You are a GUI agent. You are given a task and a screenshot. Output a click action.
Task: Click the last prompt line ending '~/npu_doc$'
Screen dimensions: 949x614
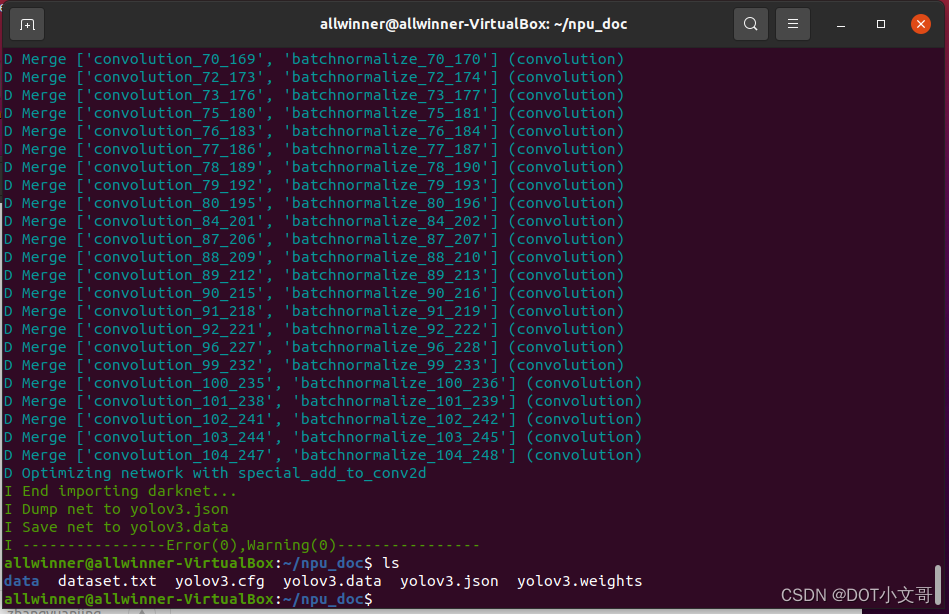188,599
